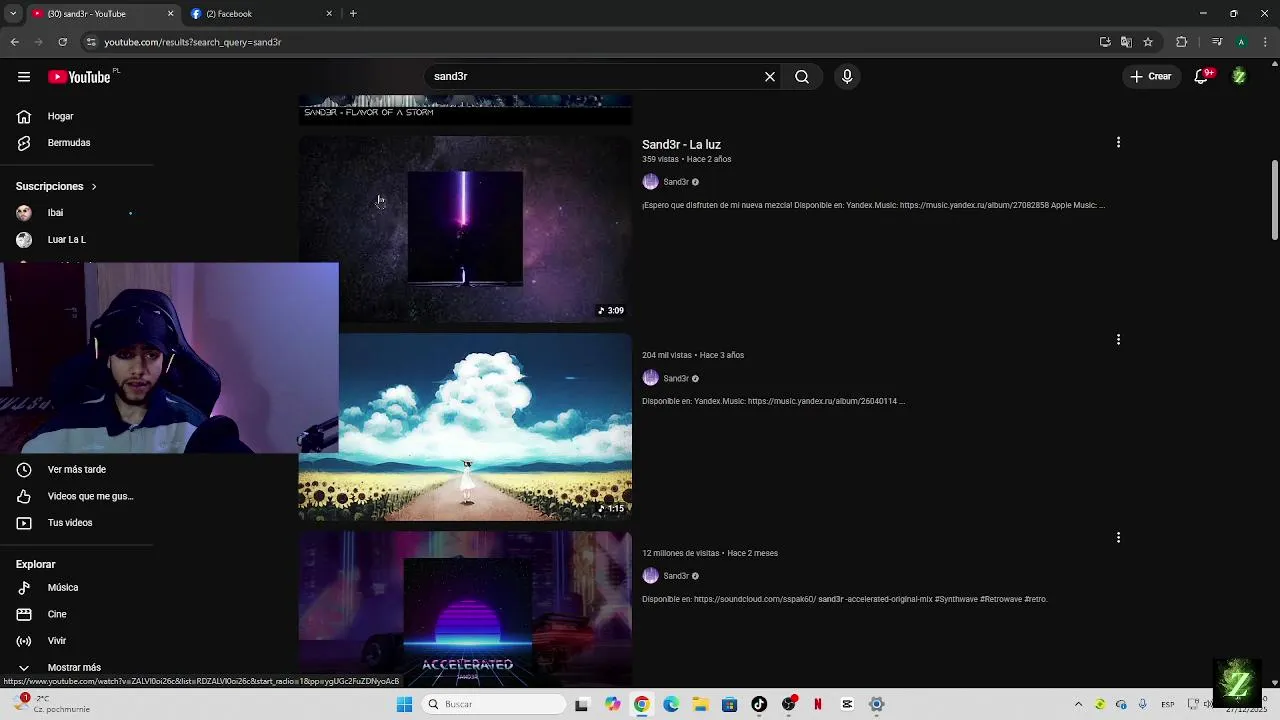
Task: Translate this page icon
Action: pyautogui.click(x=1126, y=42)
